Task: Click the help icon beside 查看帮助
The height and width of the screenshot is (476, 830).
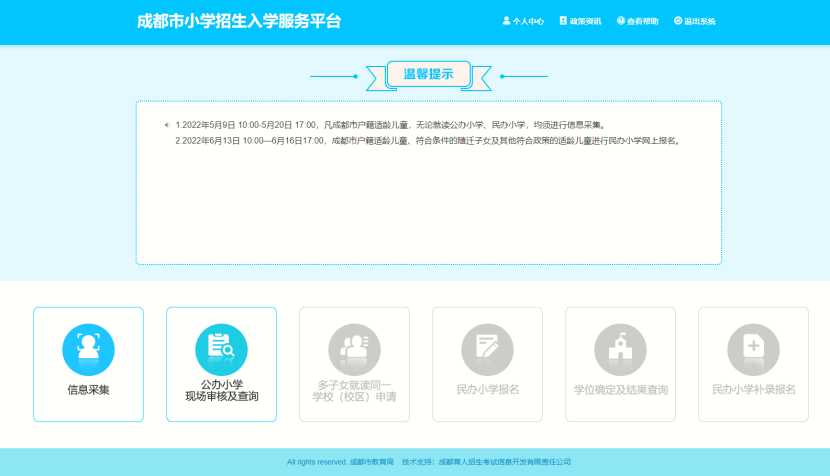Action: [x=620, y=21]
